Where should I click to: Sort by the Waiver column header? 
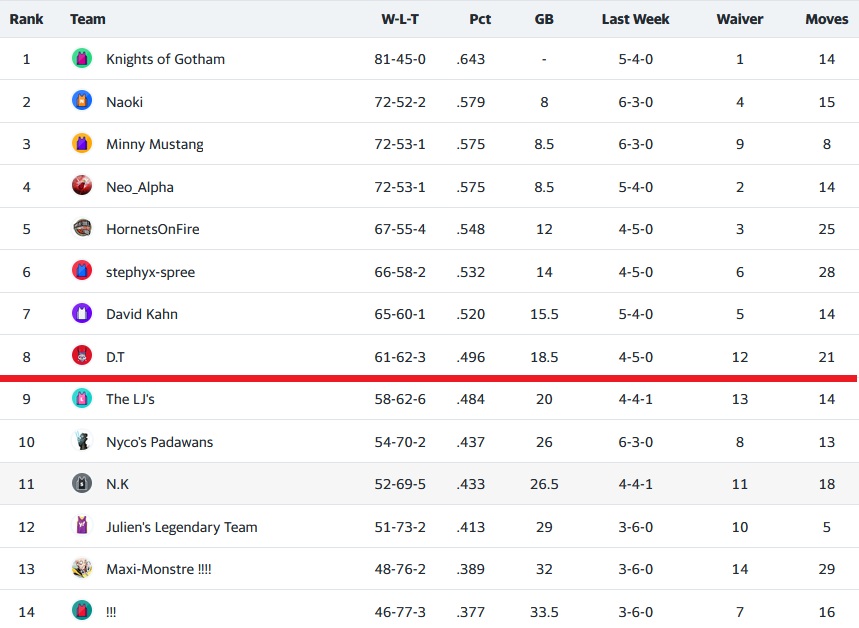[739, 19]
